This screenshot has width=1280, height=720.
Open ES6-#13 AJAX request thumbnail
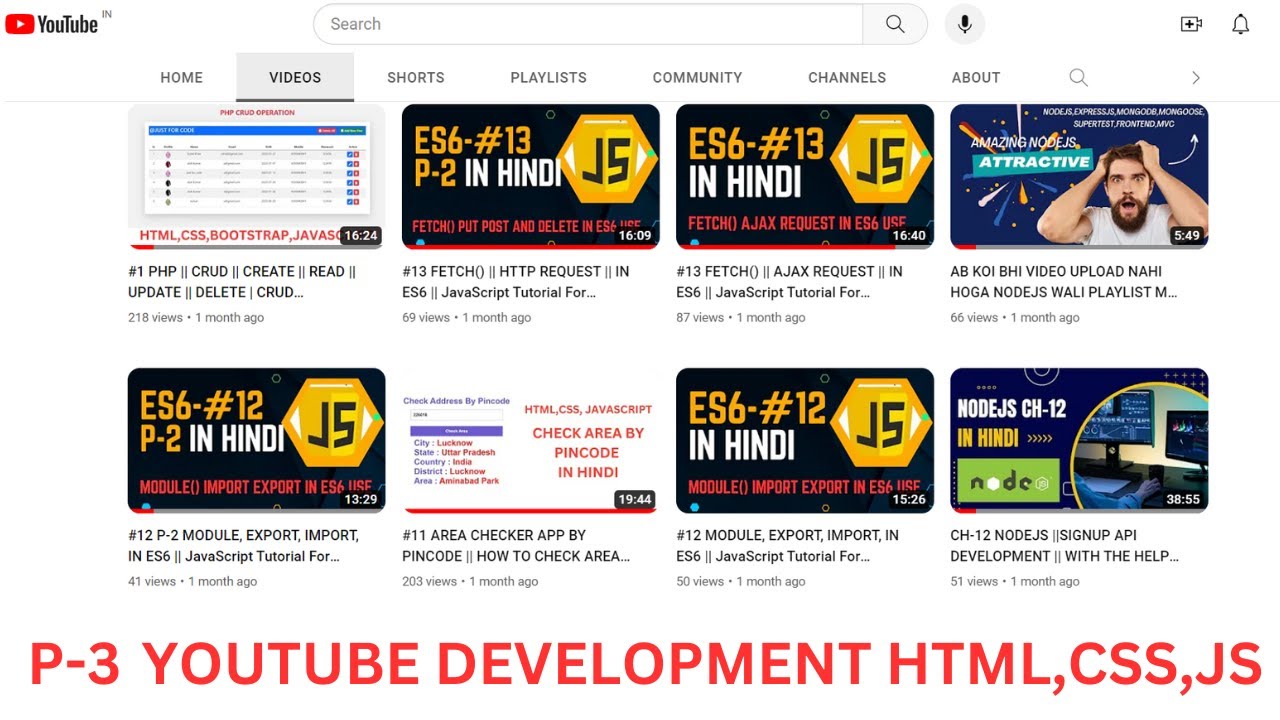[x=804, y=176]
